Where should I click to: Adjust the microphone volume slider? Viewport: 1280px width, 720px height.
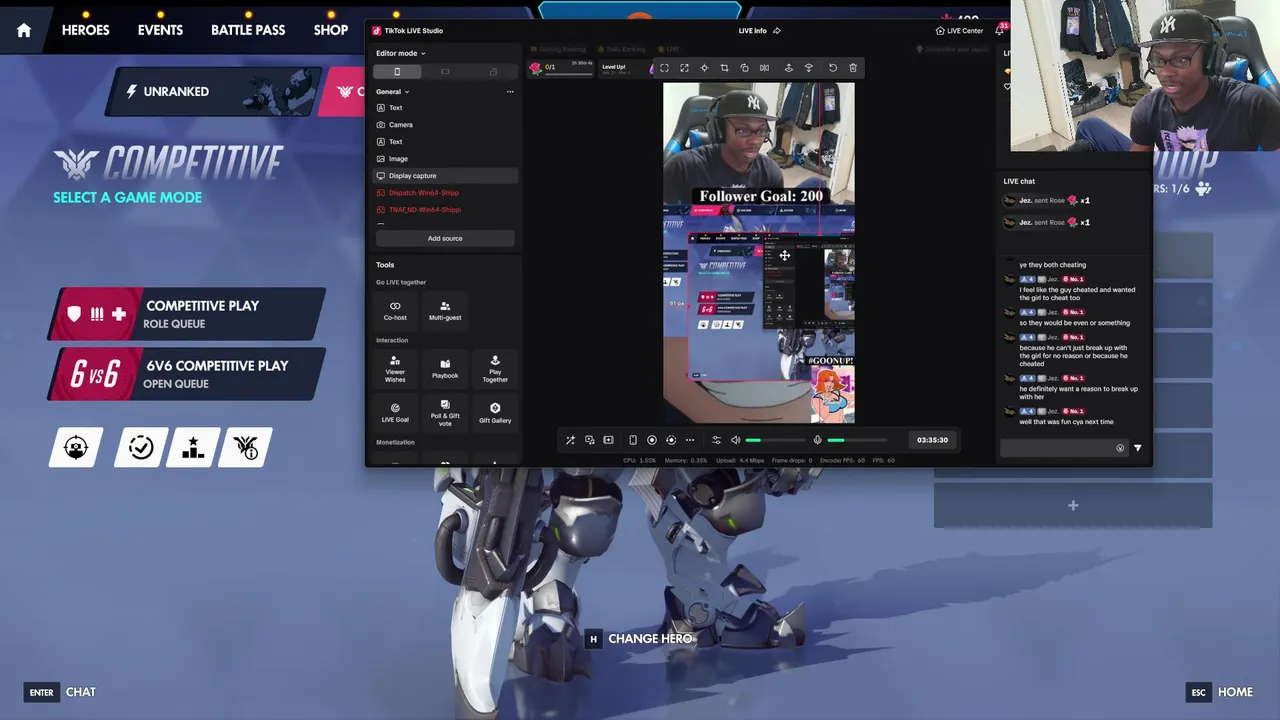(857, 440)
